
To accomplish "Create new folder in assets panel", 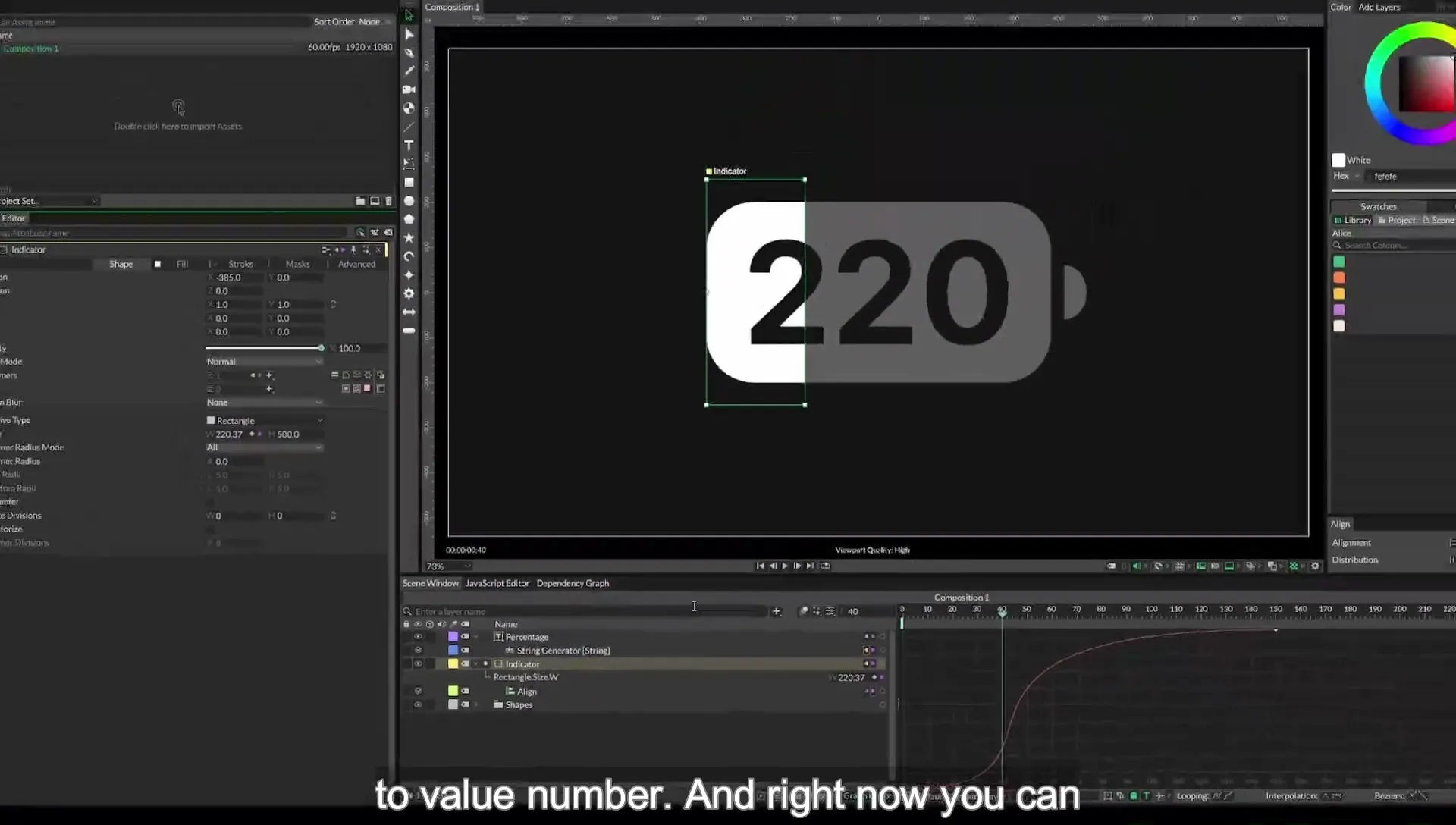I will pos(360,201).
